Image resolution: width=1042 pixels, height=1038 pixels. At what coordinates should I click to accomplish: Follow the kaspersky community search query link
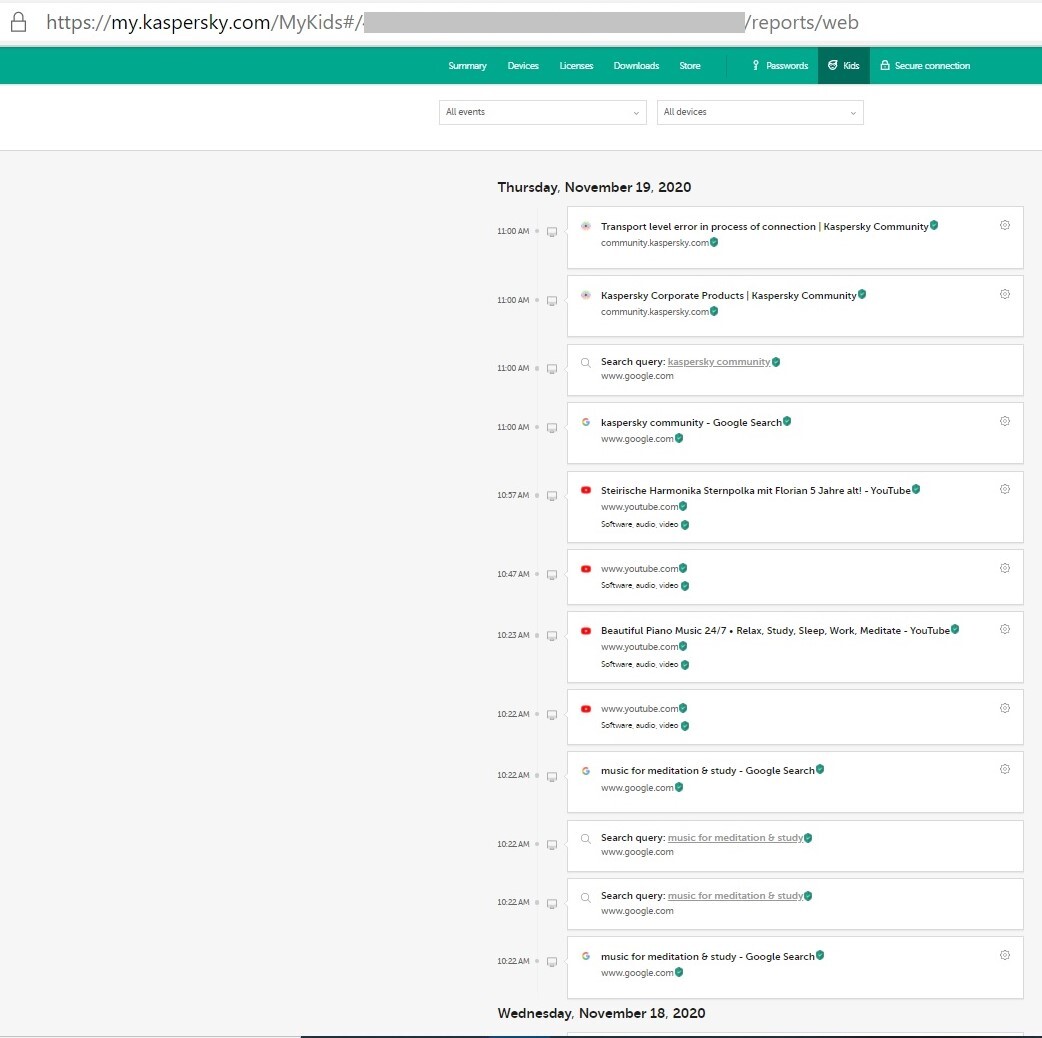[x=718, y=362]
